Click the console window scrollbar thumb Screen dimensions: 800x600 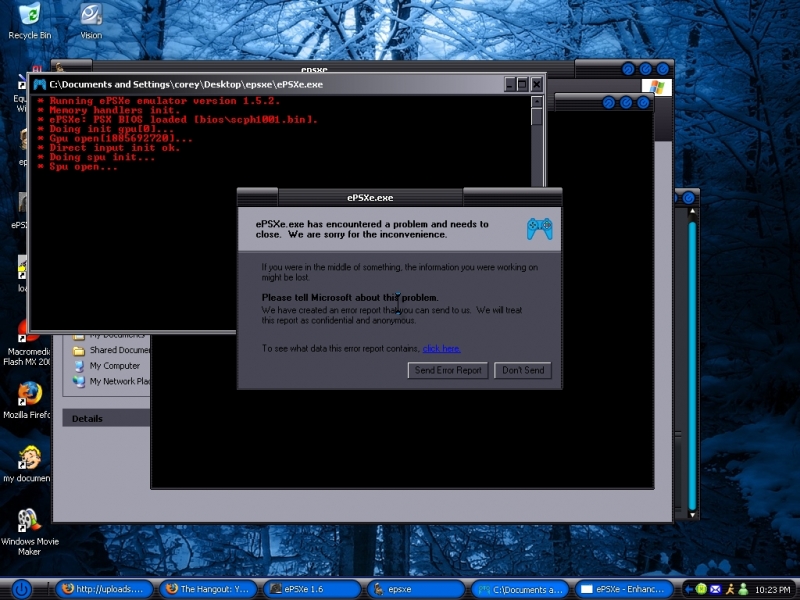click(537, 117)
